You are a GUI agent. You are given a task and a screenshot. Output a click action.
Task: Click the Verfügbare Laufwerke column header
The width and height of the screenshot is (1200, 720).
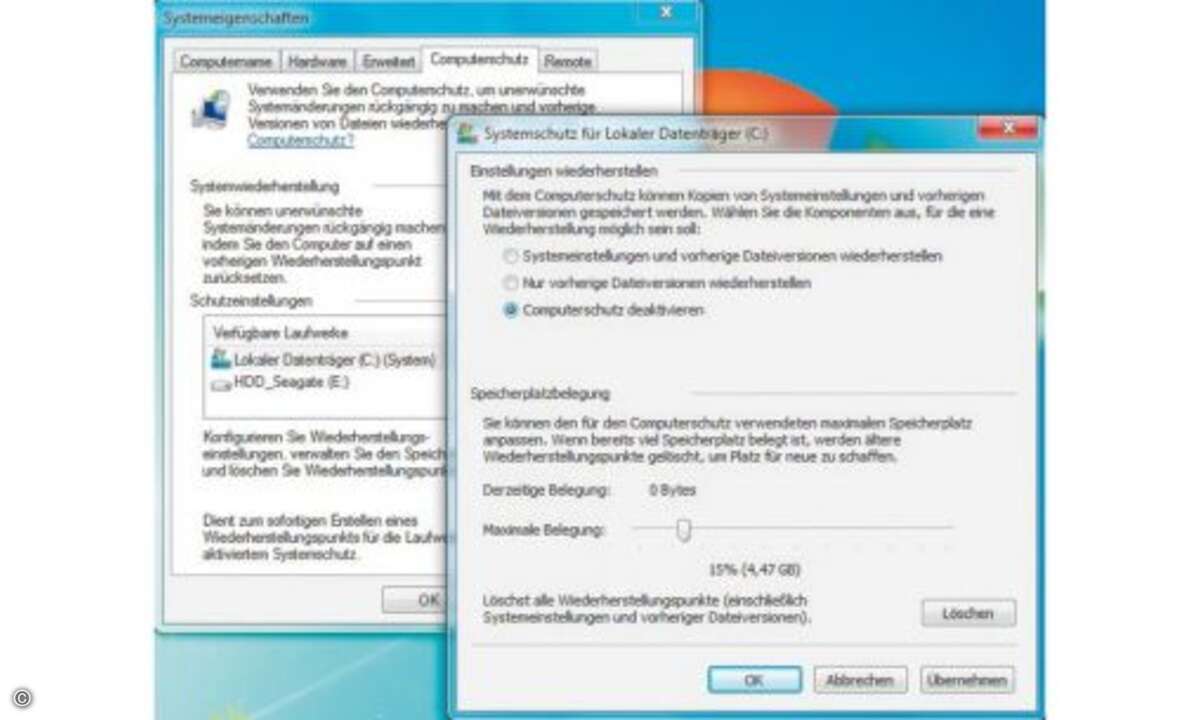[x=281, y=332]
